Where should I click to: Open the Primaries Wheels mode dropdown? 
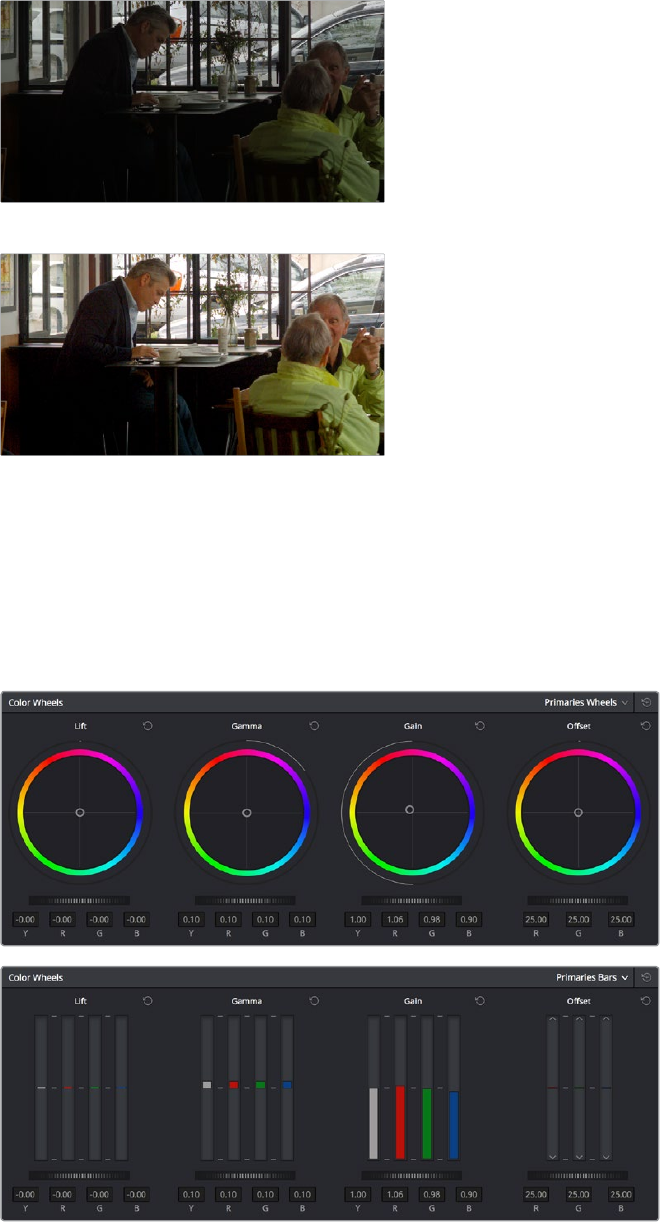586,702
